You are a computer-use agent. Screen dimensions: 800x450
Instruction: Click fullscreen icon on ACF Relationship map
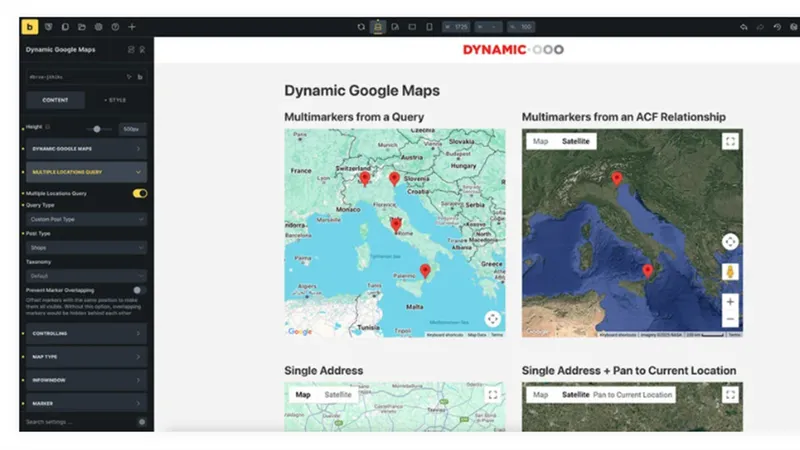click(x=730, y=141)
